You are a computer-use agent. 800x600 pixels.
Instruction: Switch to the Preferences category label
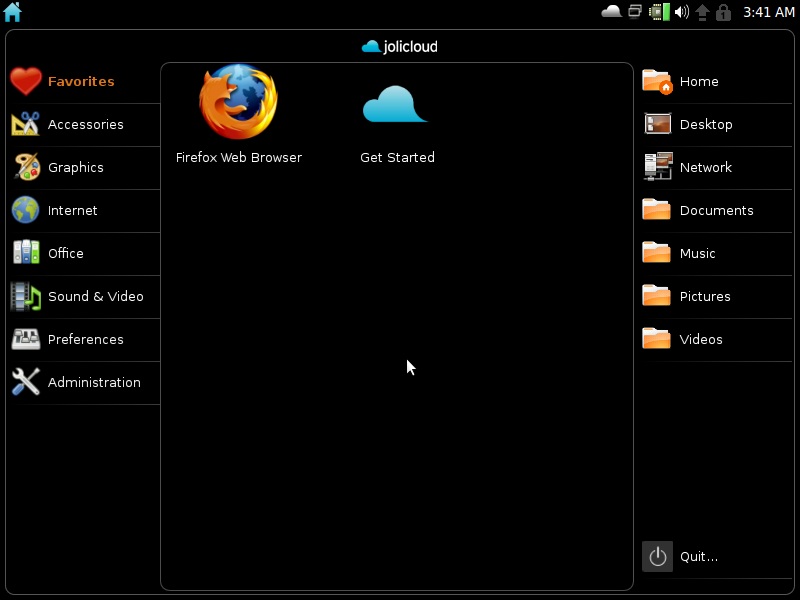[x=86, y=339]
